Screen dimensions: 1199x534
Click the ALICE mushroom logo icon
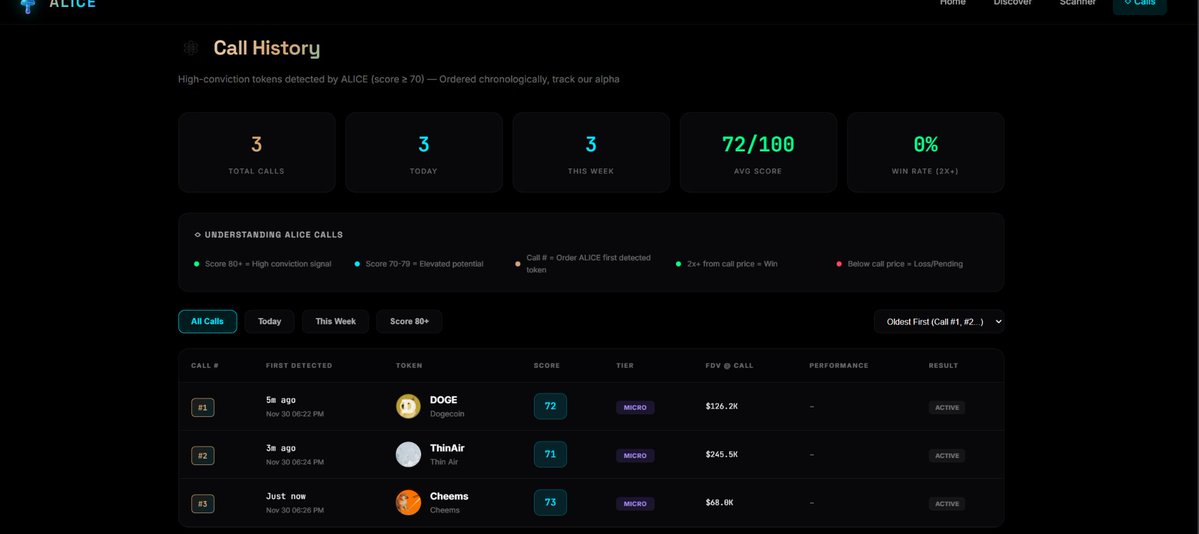28,5
